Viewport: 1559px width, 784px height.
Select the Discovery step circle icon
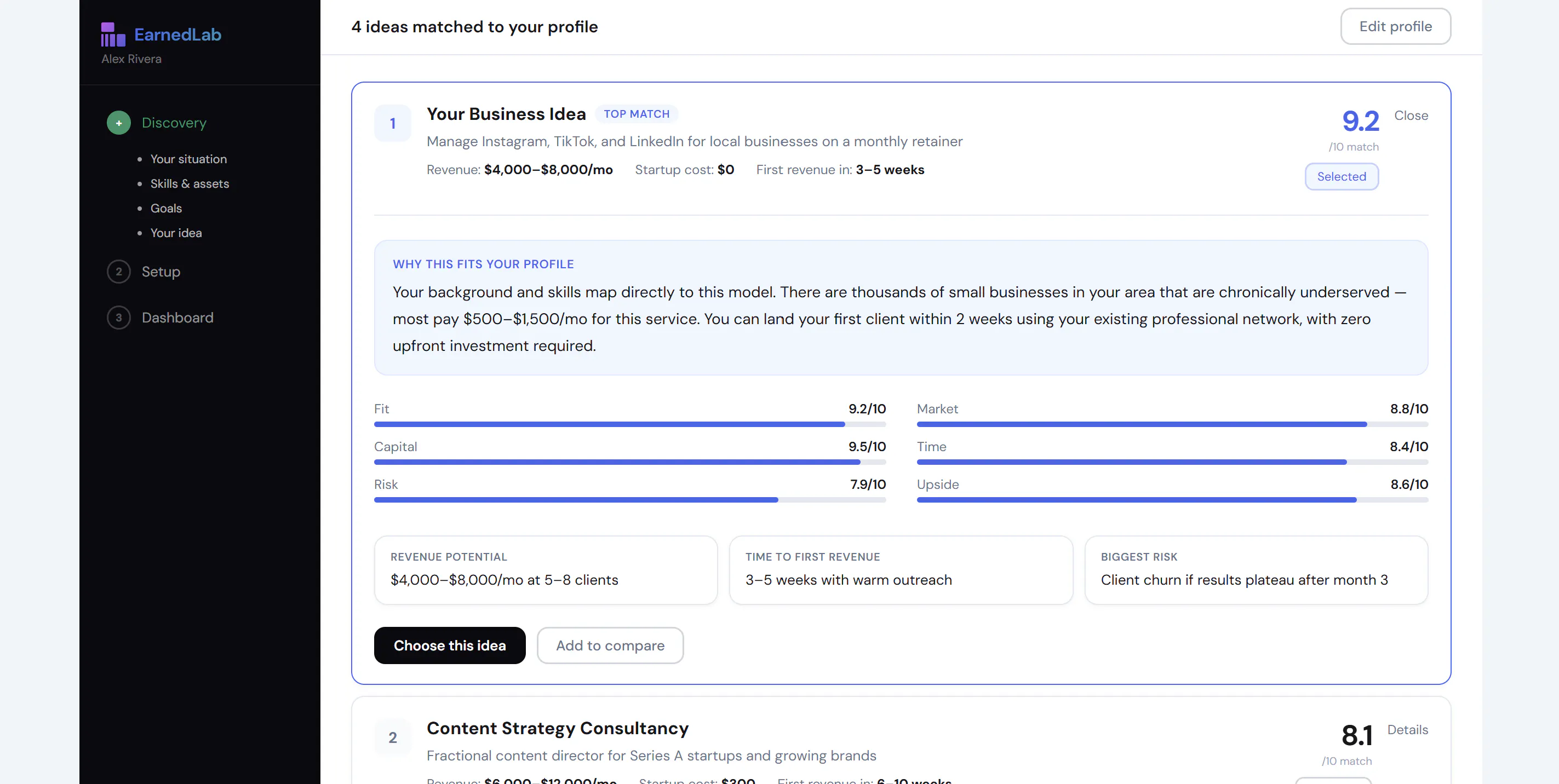point(119,123)
